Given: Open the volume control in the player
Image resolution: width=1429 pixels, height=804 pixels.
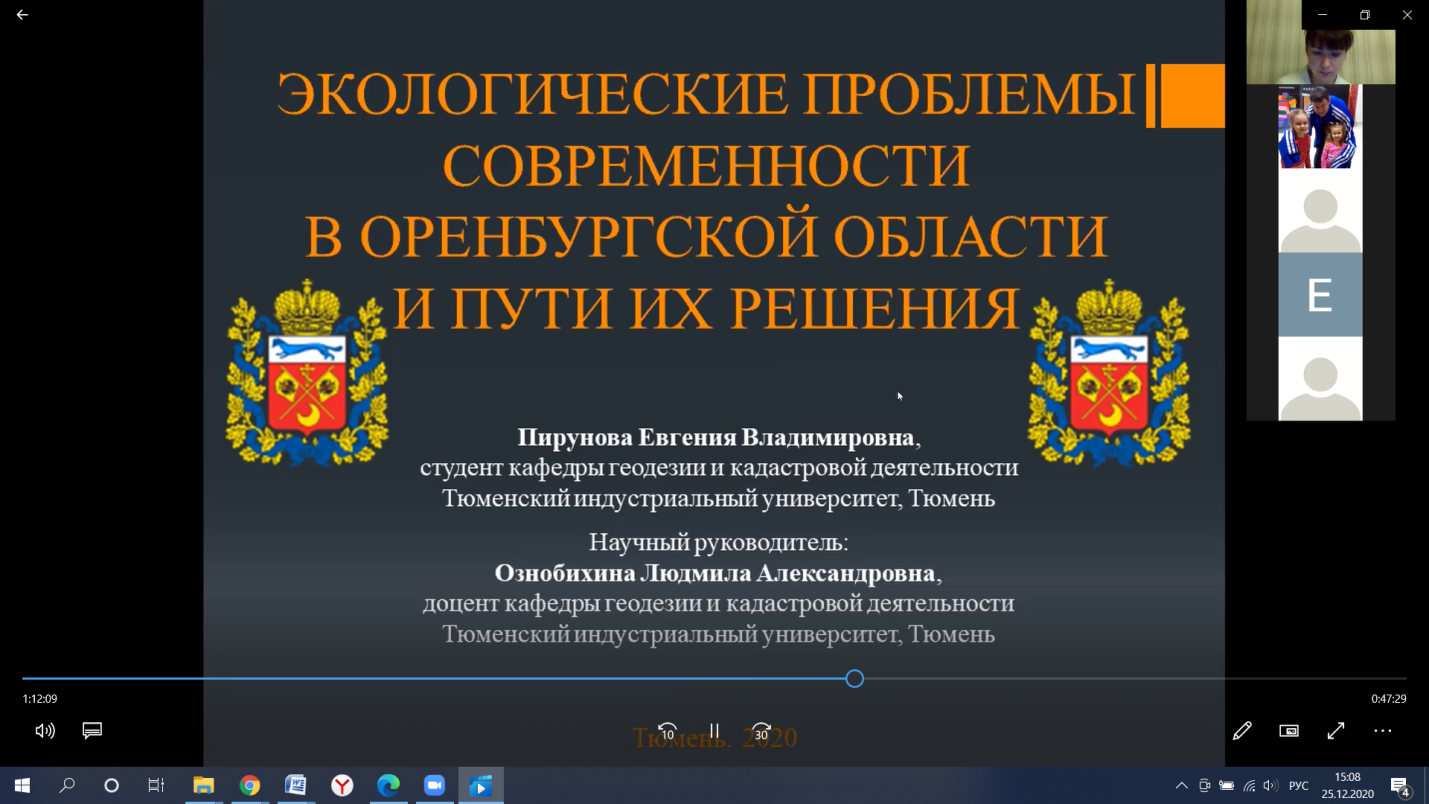Looking at the screenshot, I should pyautogui.click(x=45, y=731).
